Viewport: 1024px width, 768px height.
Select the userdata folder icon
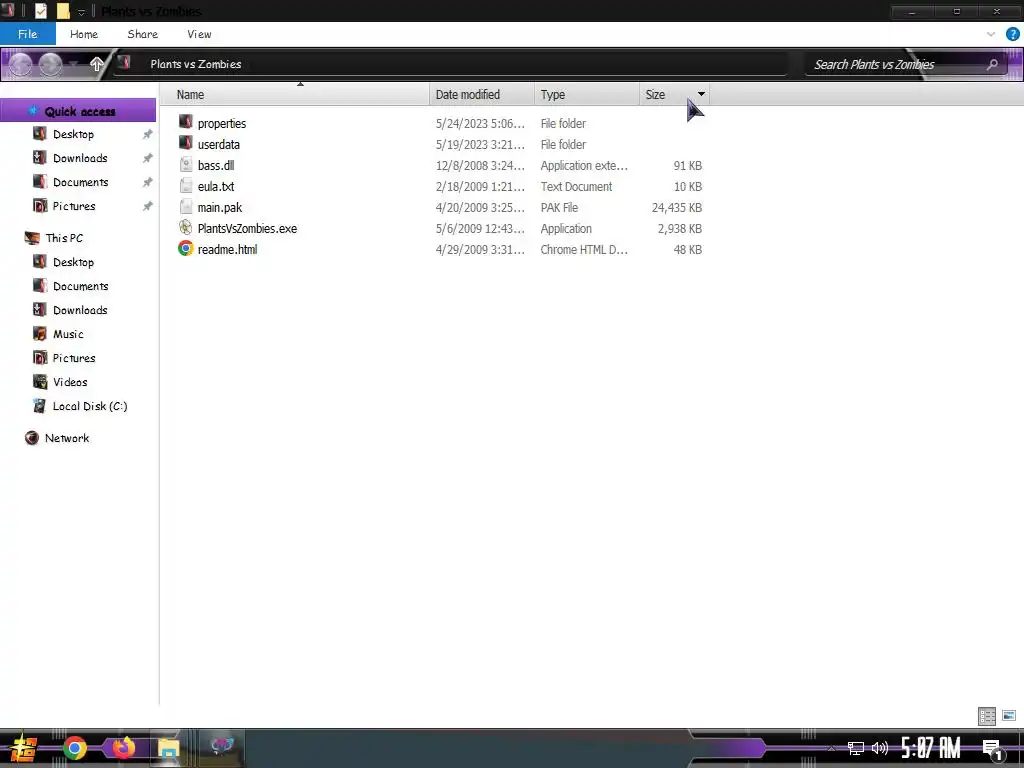coord(185,143)
